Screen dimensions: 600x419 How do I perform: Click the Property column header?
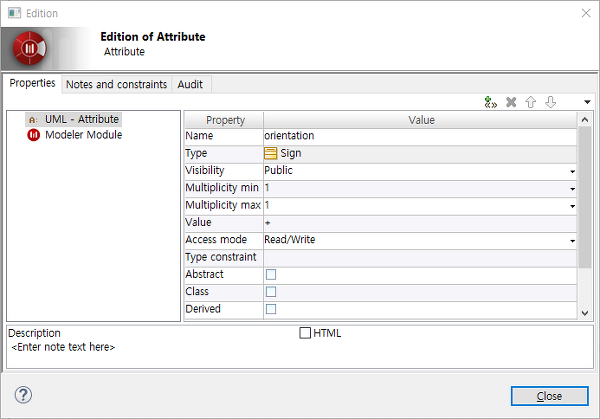[x=224, y=120]
